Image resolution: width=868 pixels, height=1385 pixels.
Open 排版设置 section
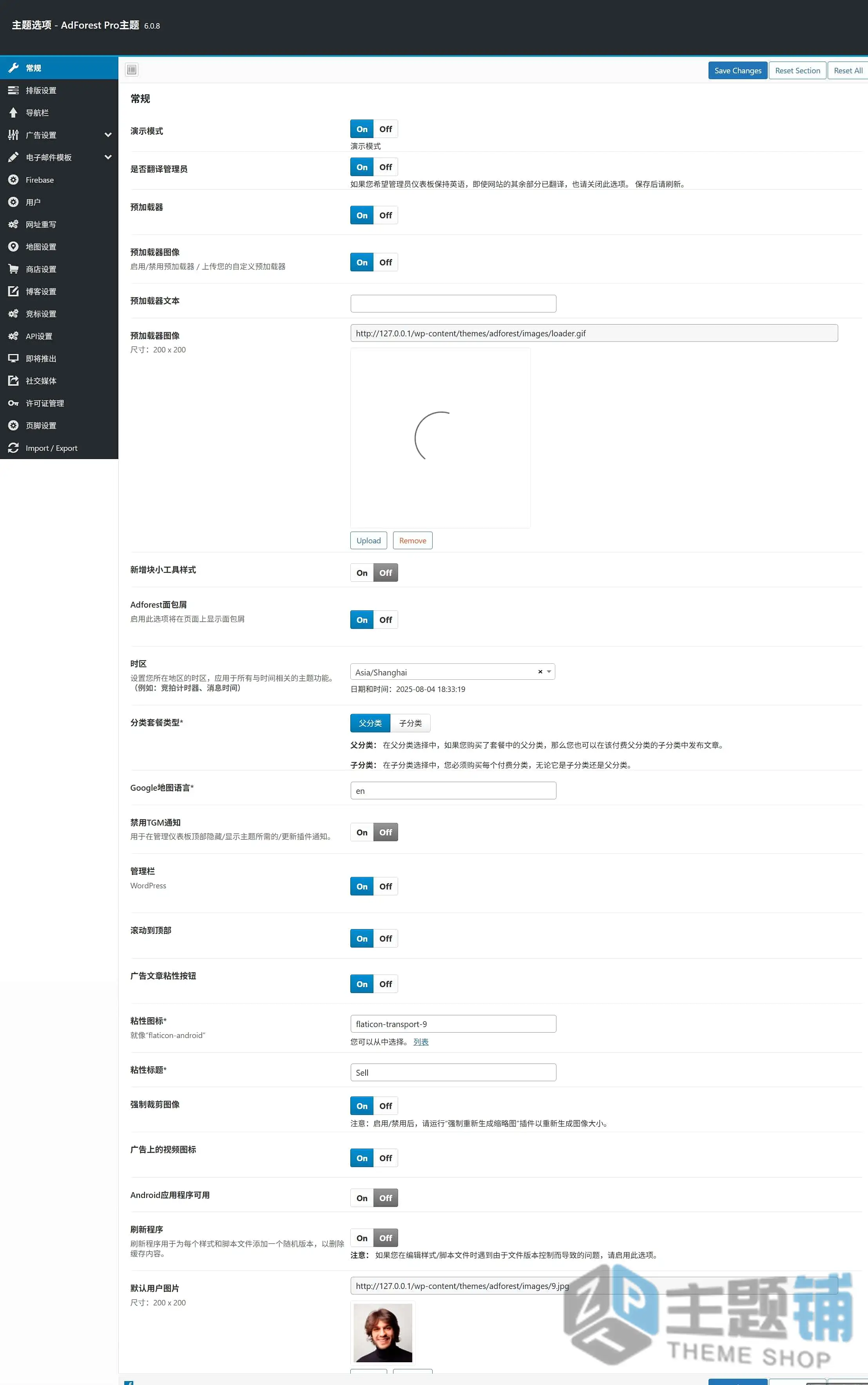coord(59,90)
